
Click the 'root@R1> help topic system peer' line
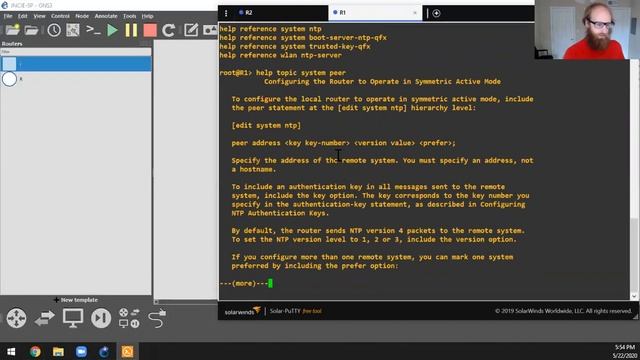point(282,73)
